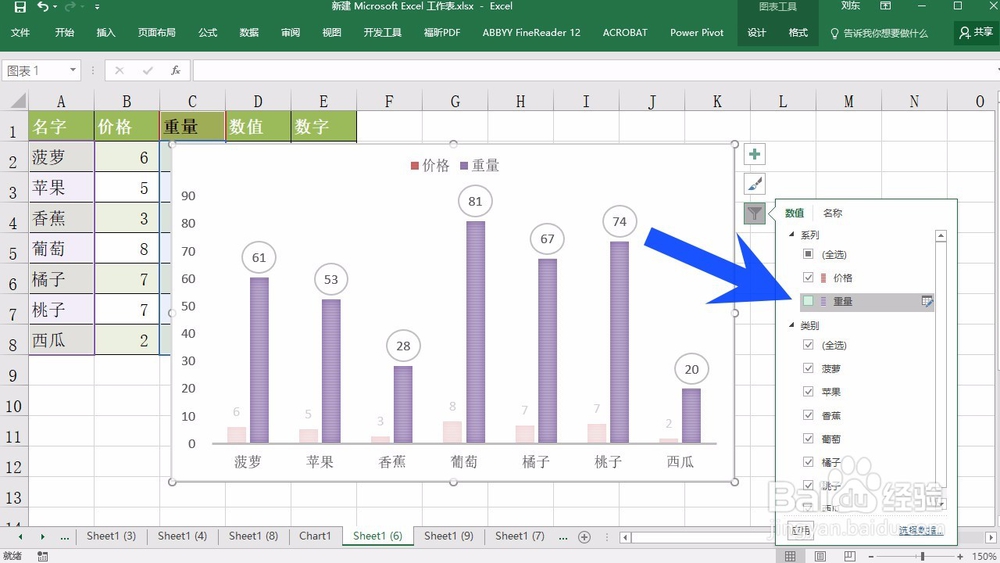The width and height of the screenshot is (1000, 563).
Task: Show more sheet tabs via the right ellipsis
Action: point(562,537)
